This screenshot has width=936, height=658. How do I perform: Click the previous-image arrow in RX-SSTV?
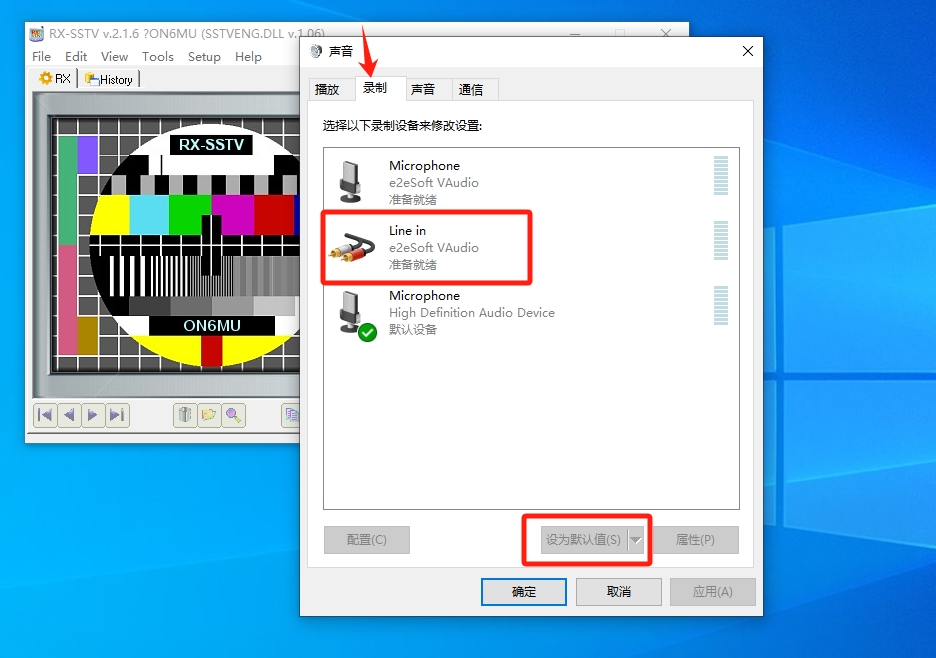[x=68, y=416]
